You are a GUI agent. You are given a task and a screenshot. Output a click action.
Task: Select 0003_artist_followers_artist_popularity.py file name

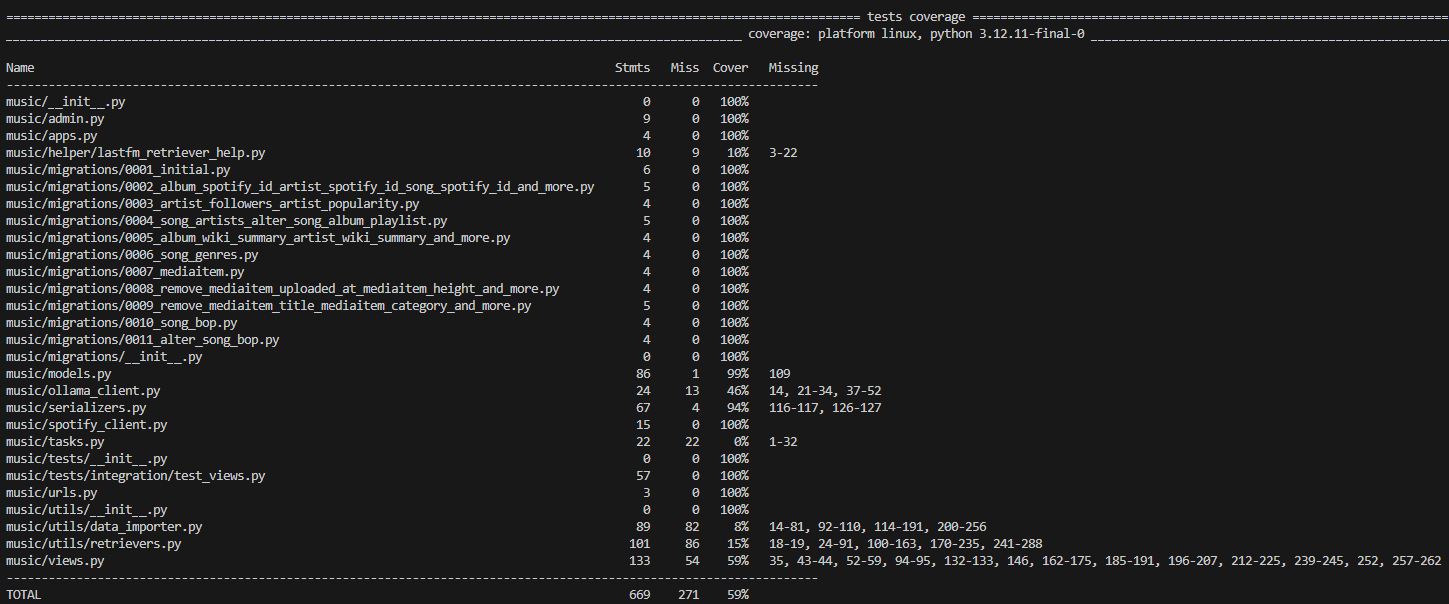[x=213, y=204]
